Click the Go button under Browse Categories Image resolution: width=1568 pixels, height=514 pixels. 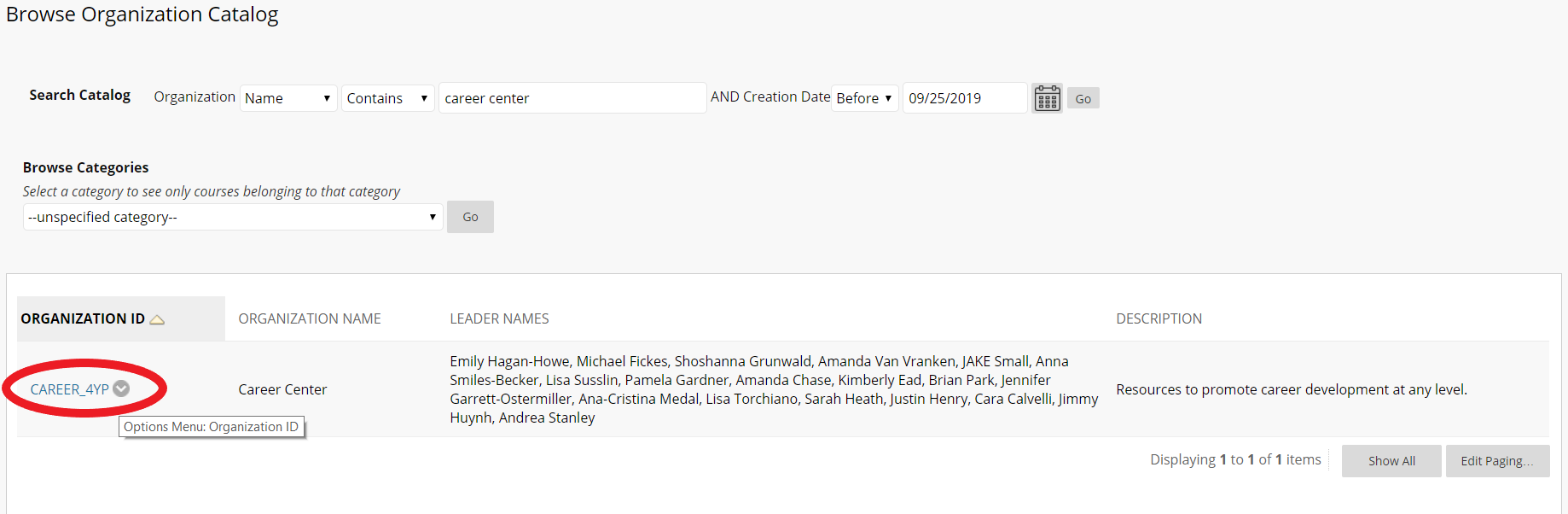(x=470, y=217)
